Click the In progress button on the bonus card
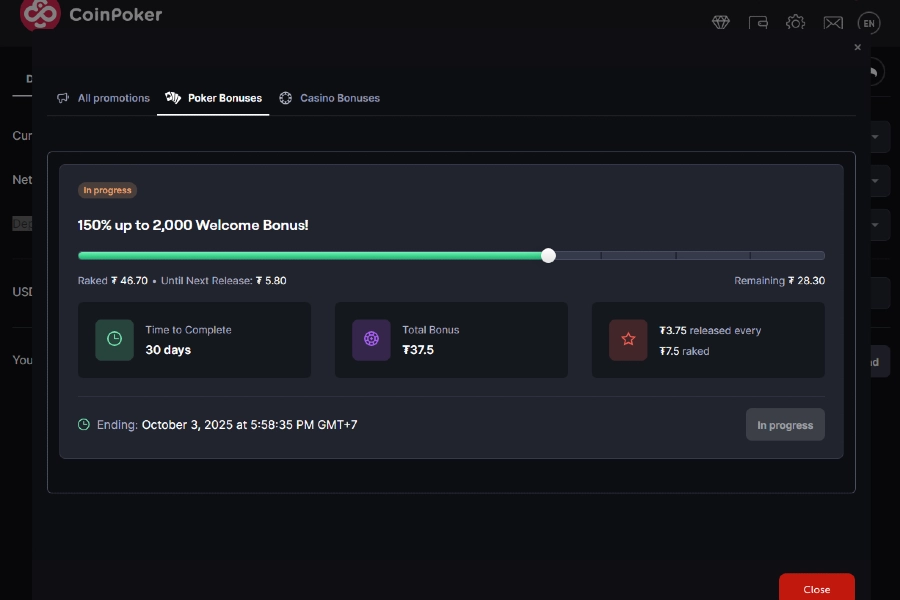 click(x=785, y=424)
